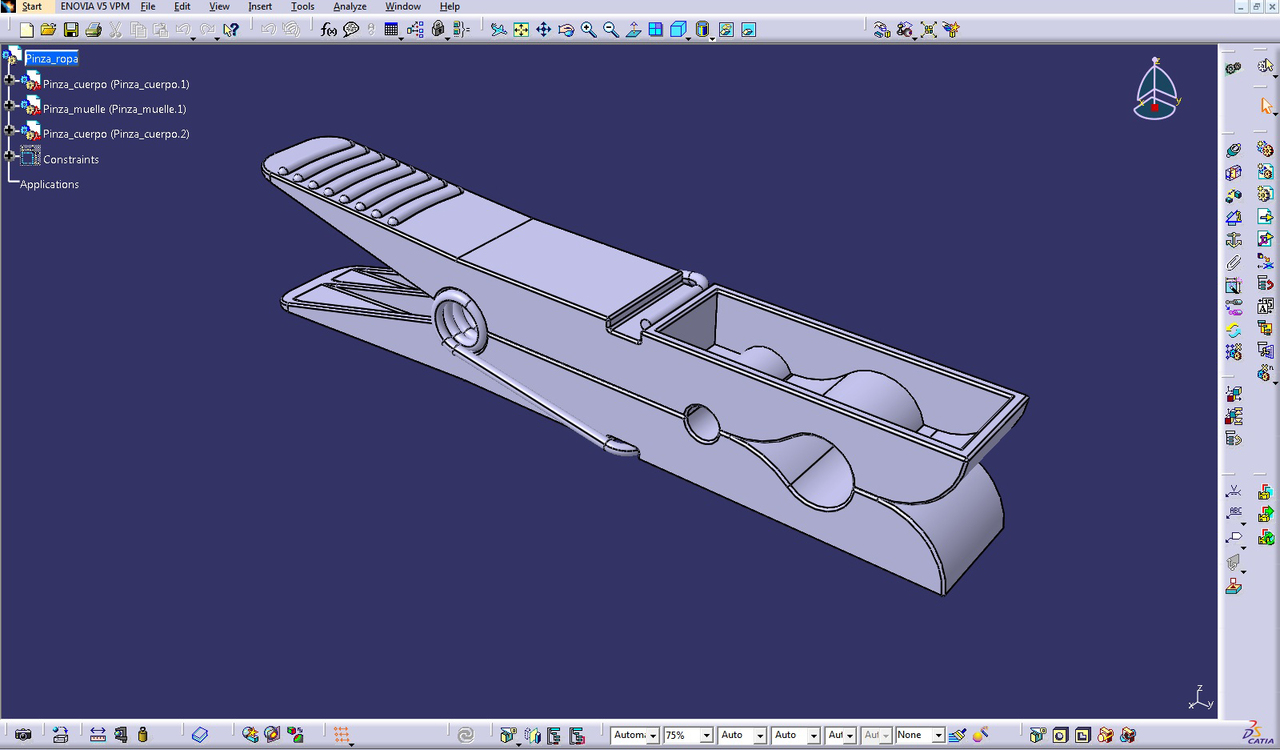Select the Pinza_ropa root node
This screenshot has height=750, width=1280.
point(52,59)
